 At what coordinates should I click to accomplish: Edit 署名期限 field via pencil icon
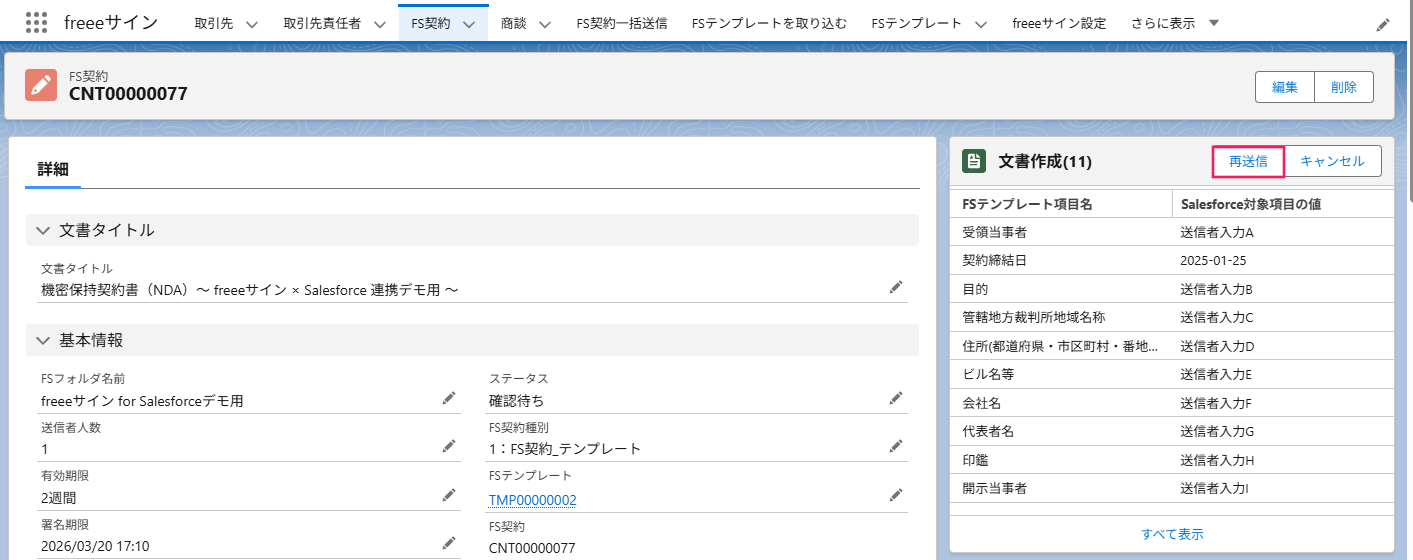pyautogui.click(x=449, y=543)
